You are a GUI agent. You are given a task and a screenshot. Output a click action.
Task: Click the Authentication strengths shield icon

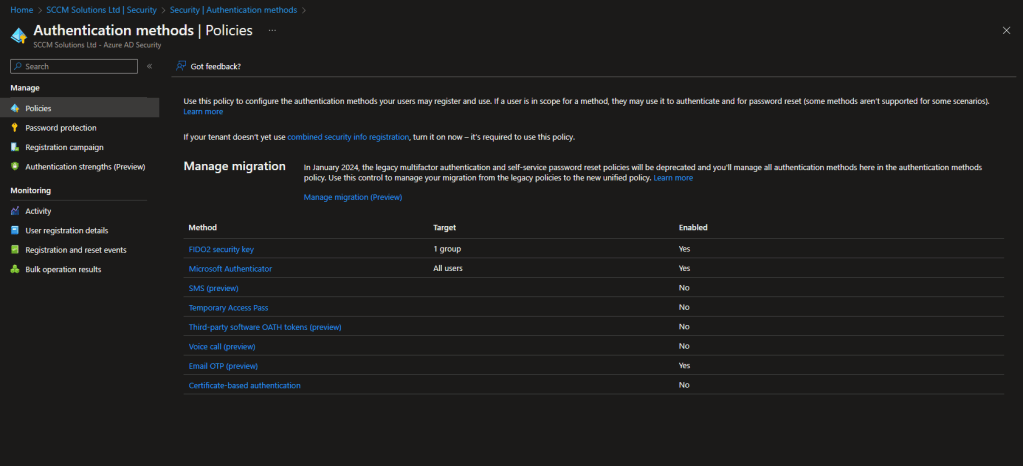[x=15, y=167]
